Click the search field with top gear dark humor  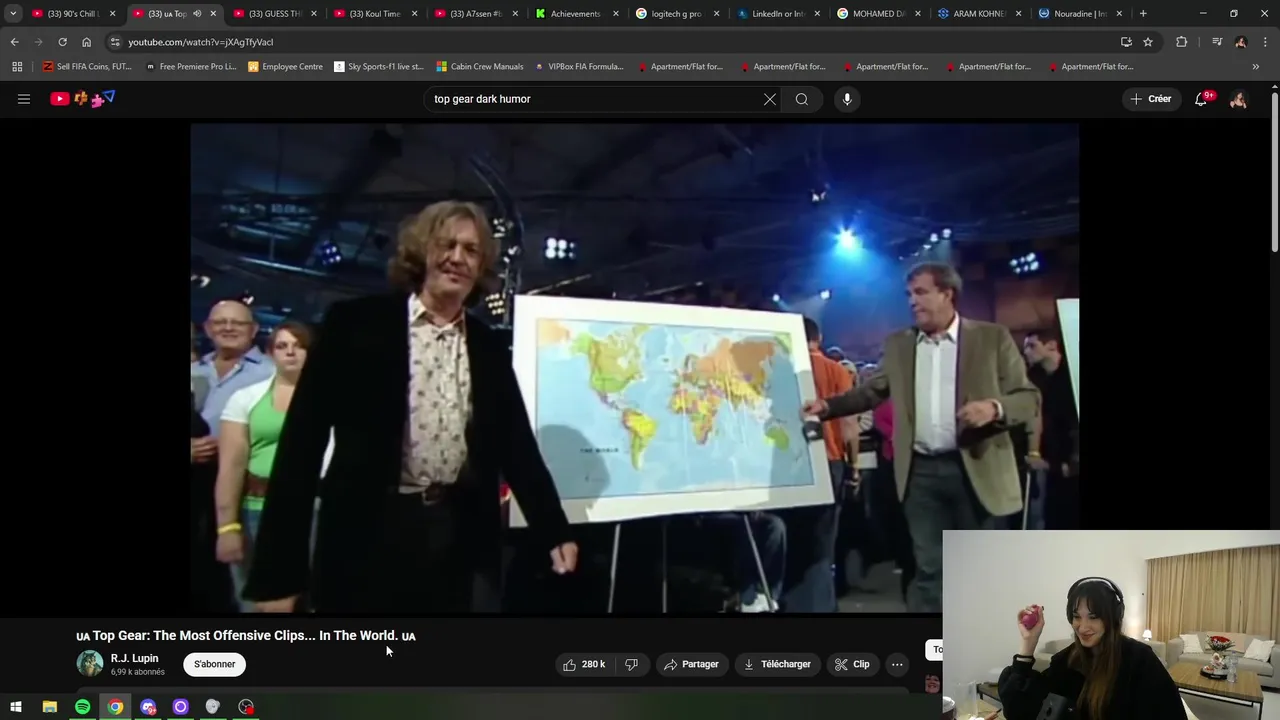[594, 99]
